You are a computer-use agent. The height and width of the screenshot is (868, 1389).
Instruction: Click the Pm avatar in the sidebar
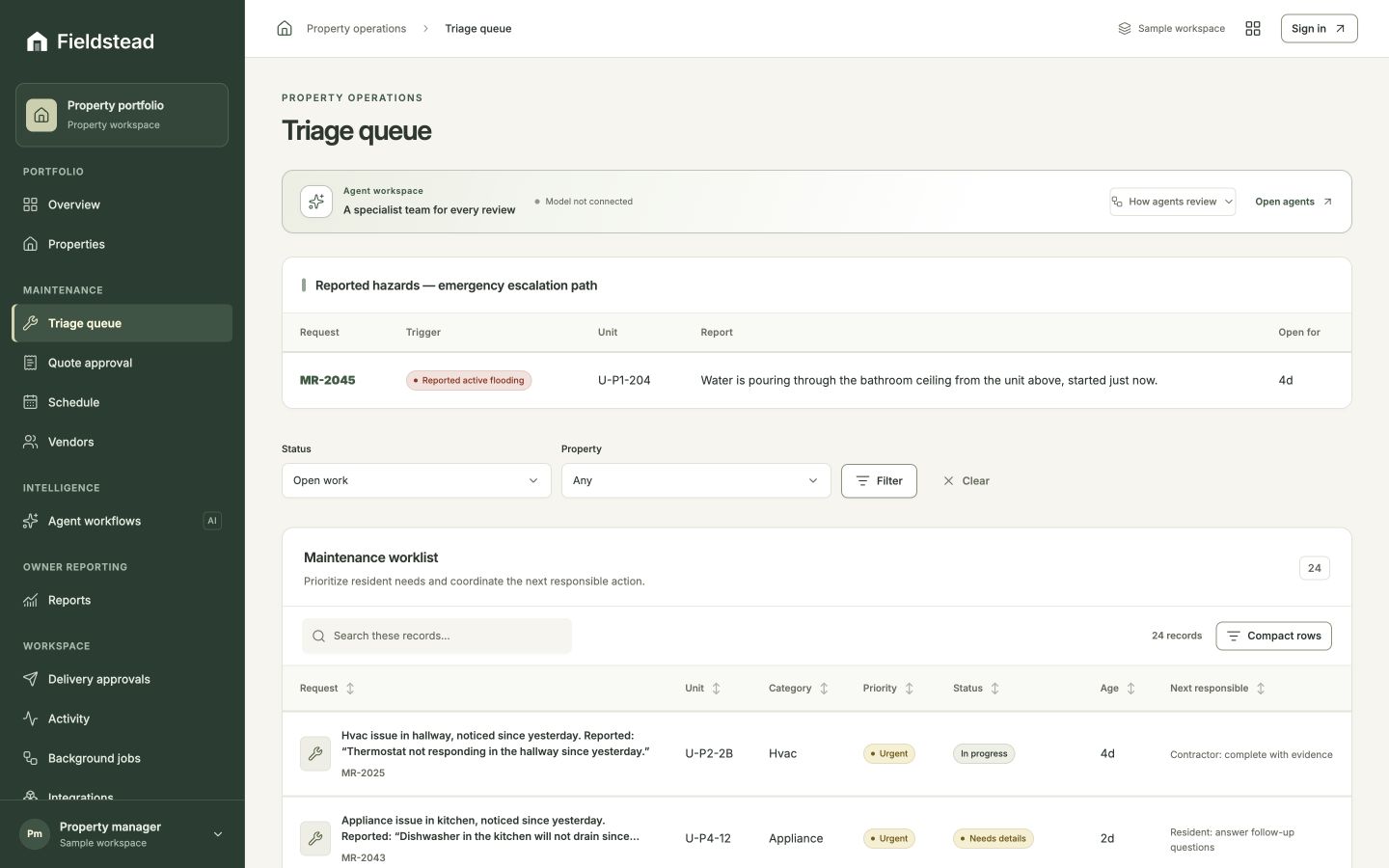[x=35, y=834]
